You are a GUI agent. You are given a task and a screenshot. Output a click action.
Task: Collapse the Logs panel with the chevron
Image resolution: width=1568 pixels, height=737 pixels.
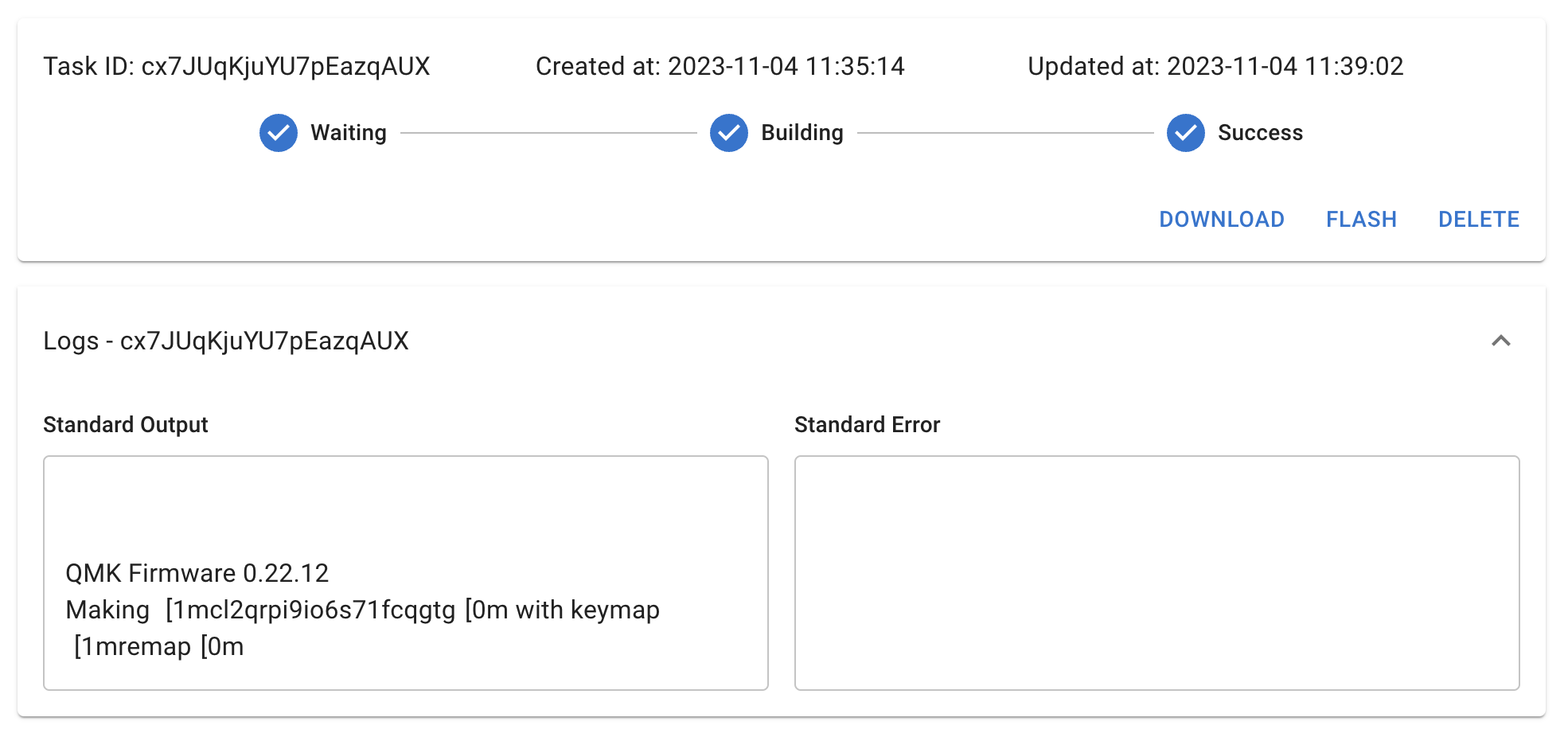pyautogui.click(x=1500, y=341)
